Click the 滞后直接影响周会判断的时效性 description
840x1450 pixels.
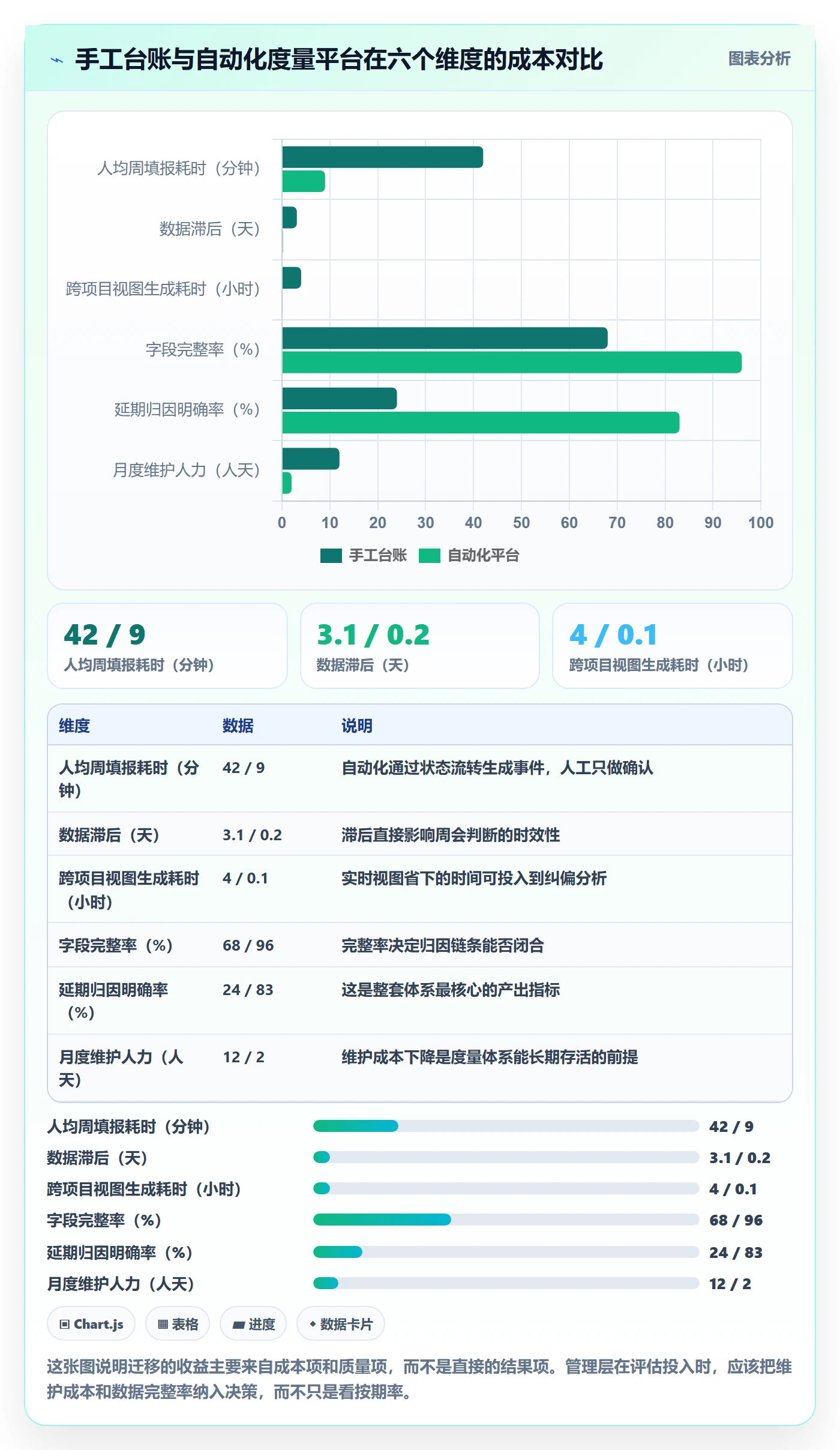(451, 835)
